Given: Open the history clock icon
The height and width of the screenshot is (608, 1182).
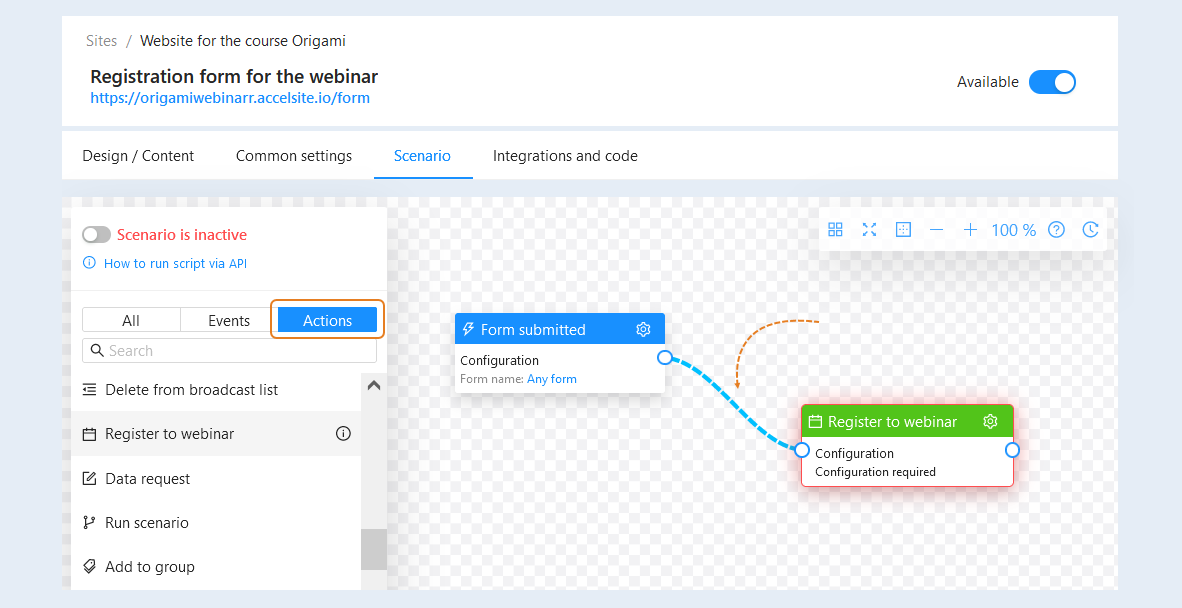Looking at the screenshot, I should pyautogui.click(x=1090, y=230).
